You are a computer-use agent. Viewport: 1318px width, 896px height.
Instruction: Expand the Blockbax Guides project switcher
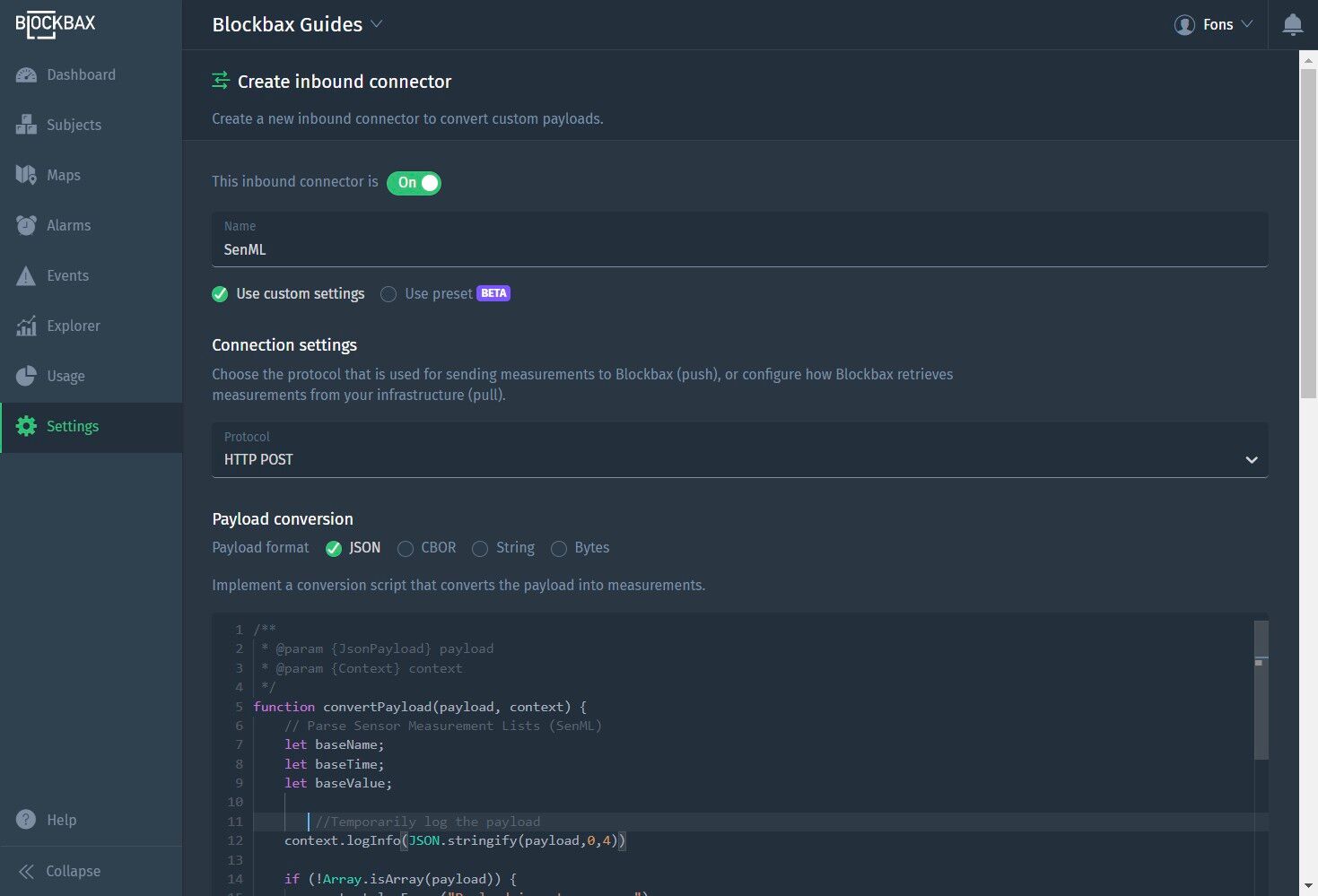(x=297, y=25)
